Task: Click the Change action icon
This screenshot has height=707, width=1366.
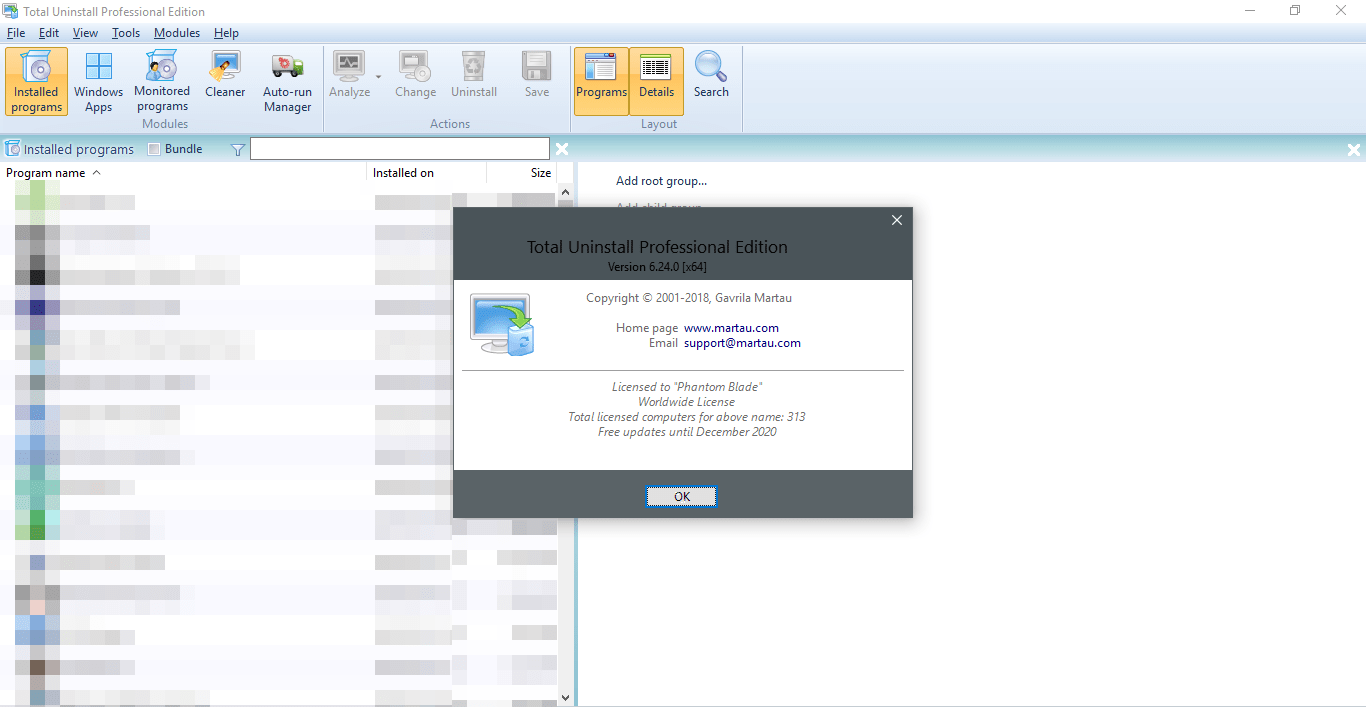Action: (415, 75)
